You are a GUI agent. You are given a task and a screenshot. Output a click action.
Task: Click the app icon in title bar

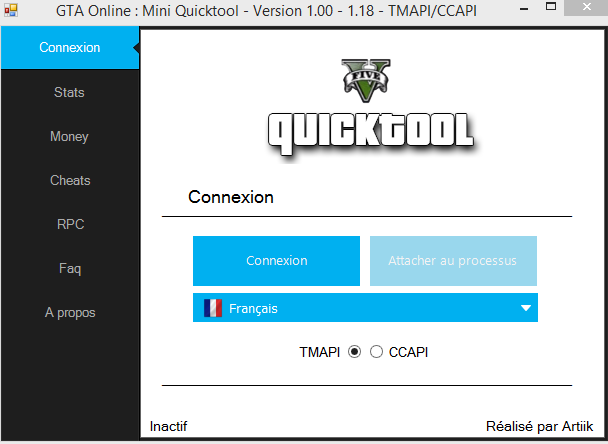click(x=11, y=10)
